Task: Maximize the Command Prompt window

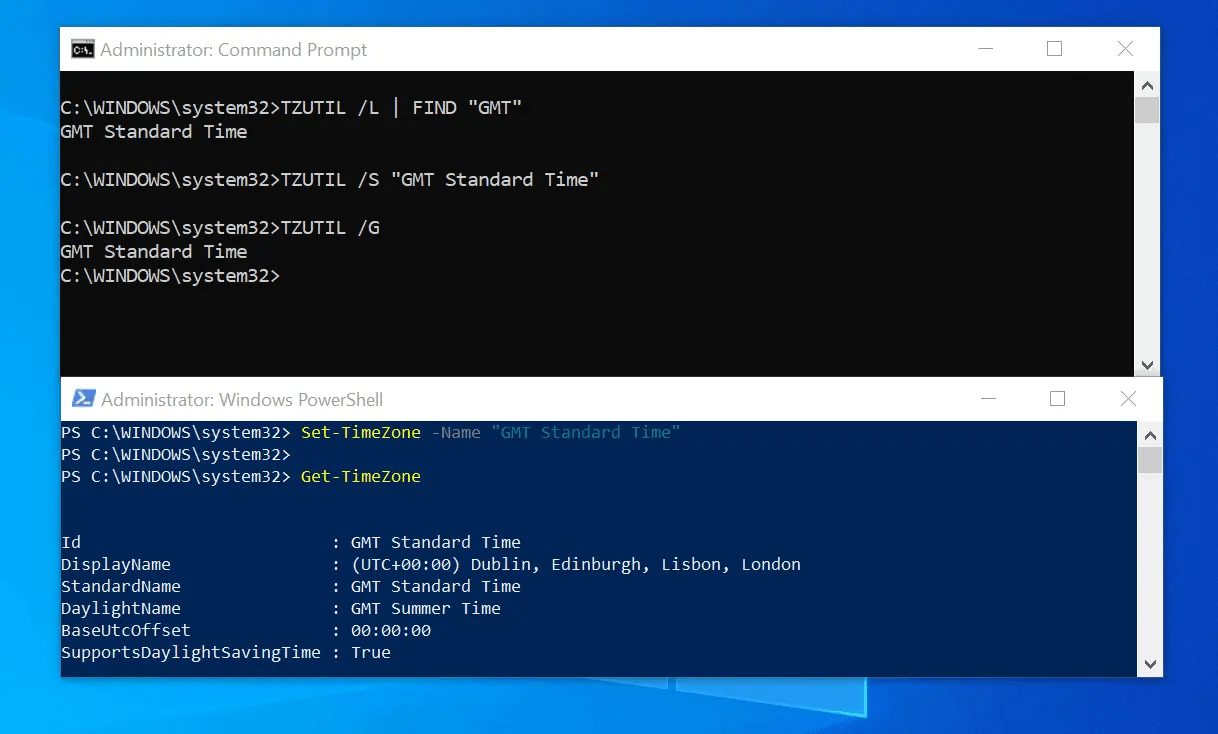Action: 1053,48
